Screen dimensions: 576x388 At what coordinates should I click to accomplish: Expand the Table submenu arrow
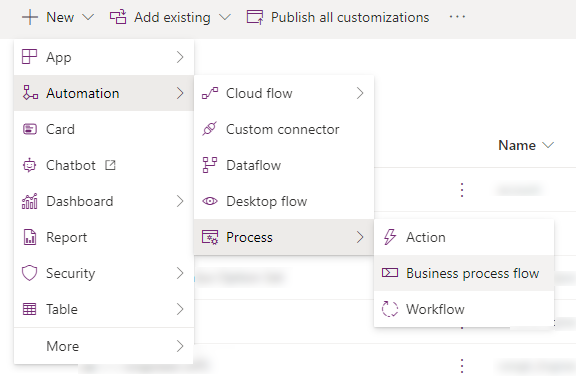(x=180, y=309)
